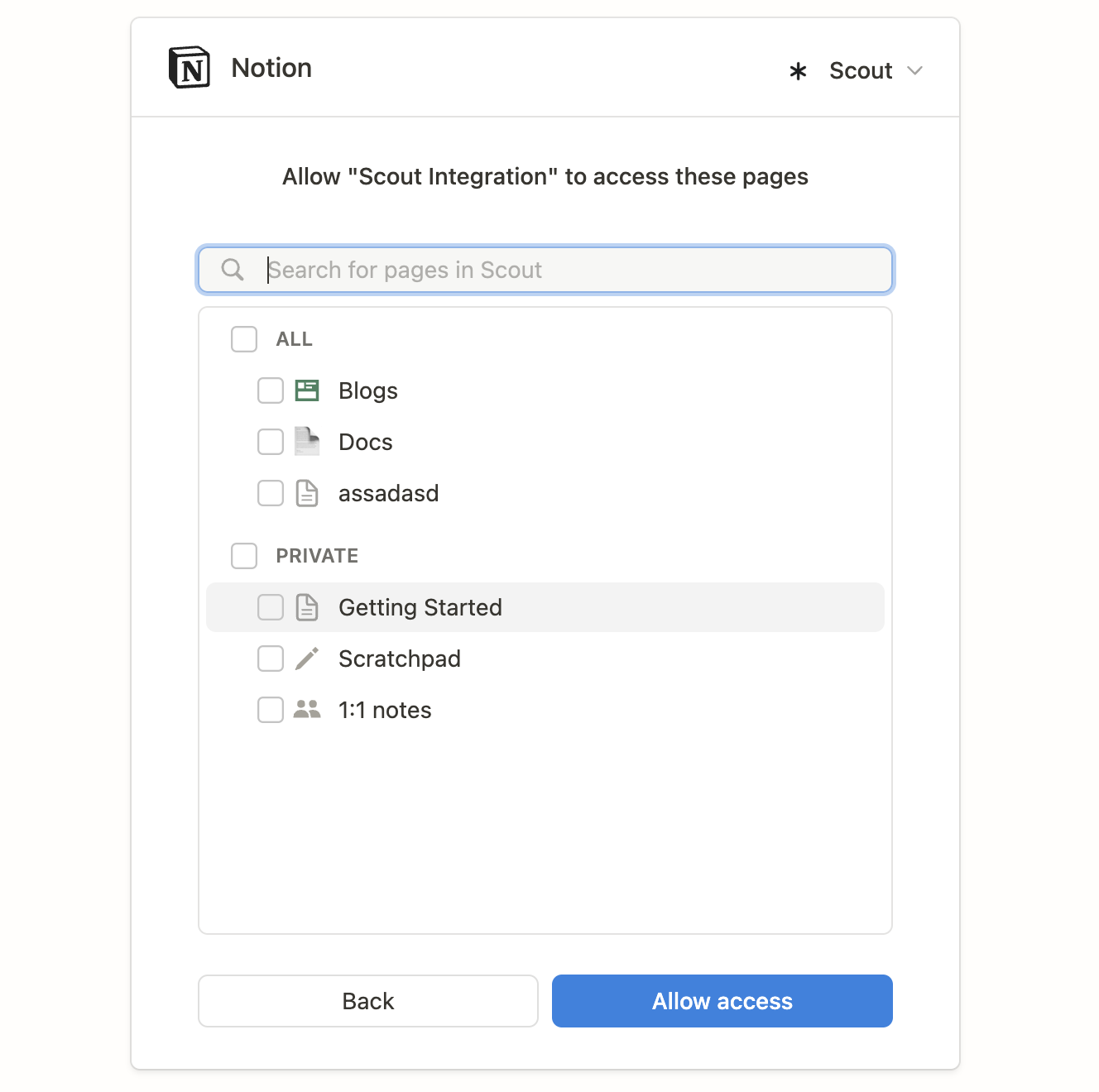Click the Allow access button
Image resolution: width=1099 pixels, height=1092 pixels.
[722, 1001]
